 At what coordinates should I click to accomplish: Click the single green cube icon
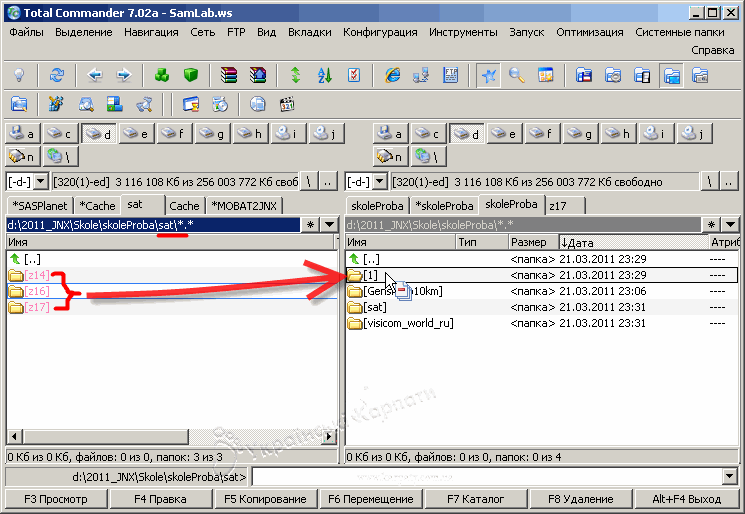pos(191,75)
